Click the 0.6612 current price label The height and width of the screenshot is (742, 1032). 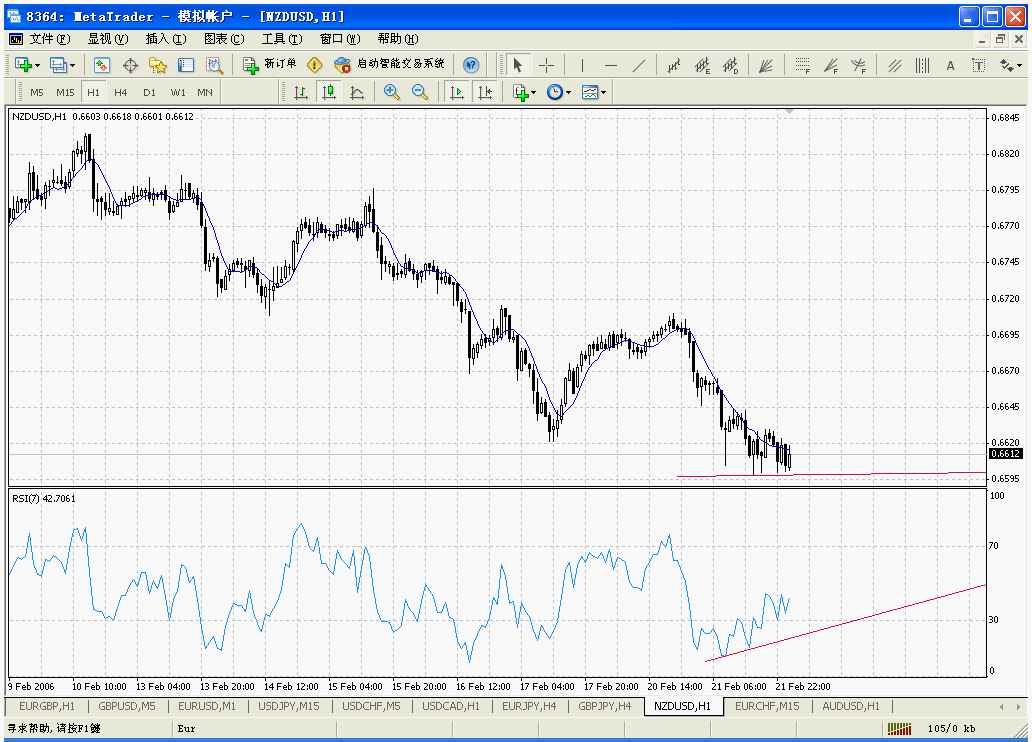pos(1006,454)
